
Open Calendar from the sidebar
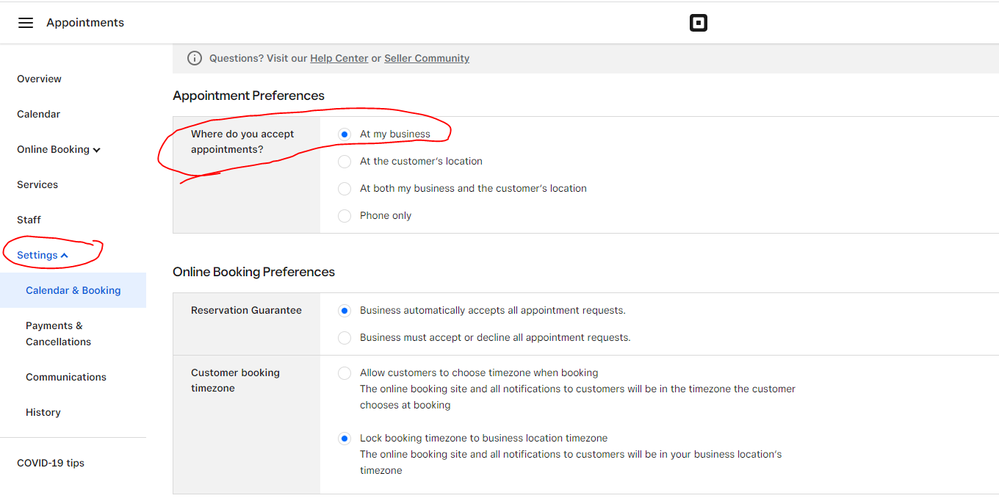click(x=38, y=114)
